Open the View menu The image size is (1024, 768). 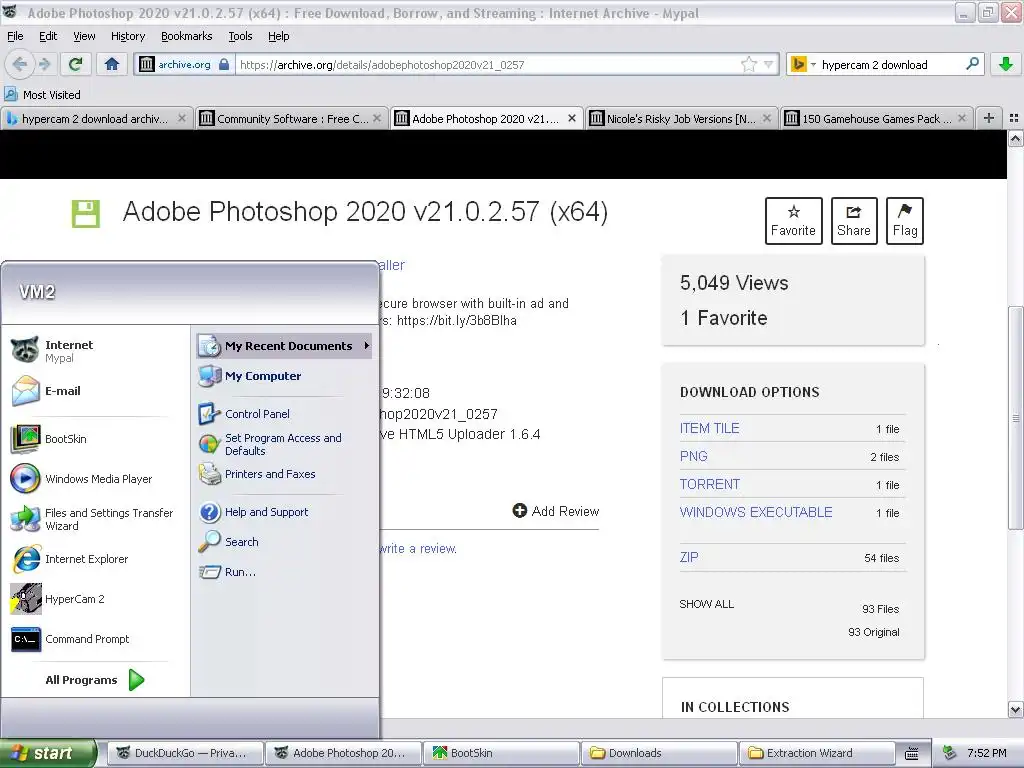point(84,36)
